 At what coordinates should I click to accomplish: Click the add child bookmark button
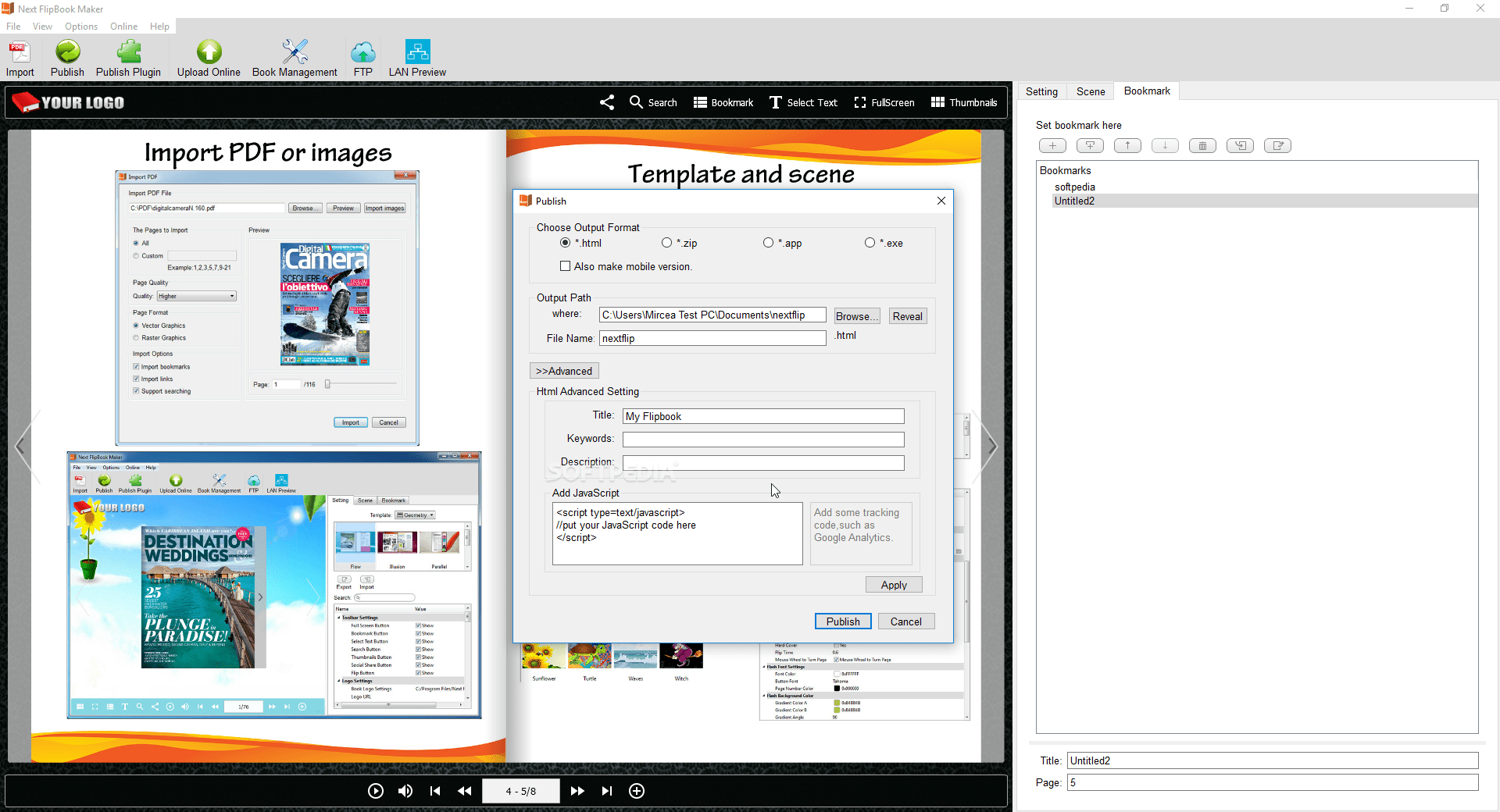[1090, 146]
